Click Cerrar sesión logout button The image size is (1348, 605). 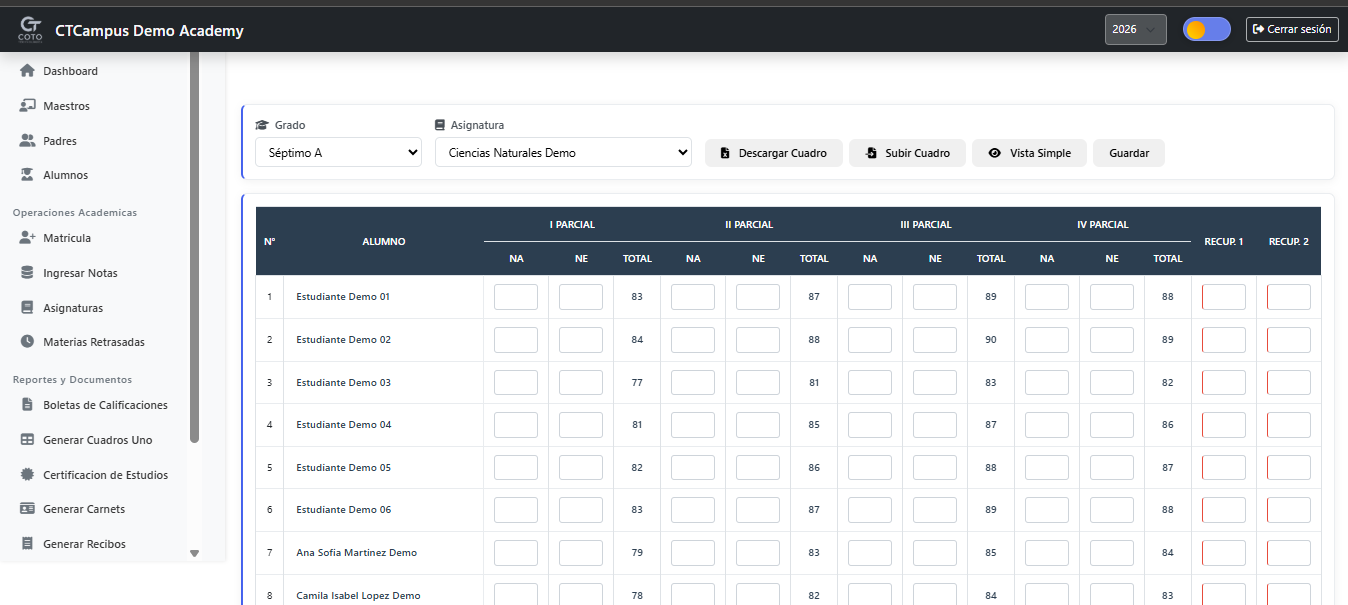(1292, 30)
